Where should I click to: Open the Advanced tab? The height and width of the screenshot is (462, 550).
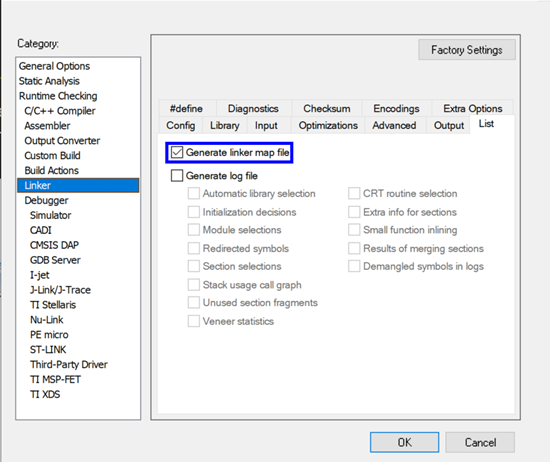pos(394,125)
